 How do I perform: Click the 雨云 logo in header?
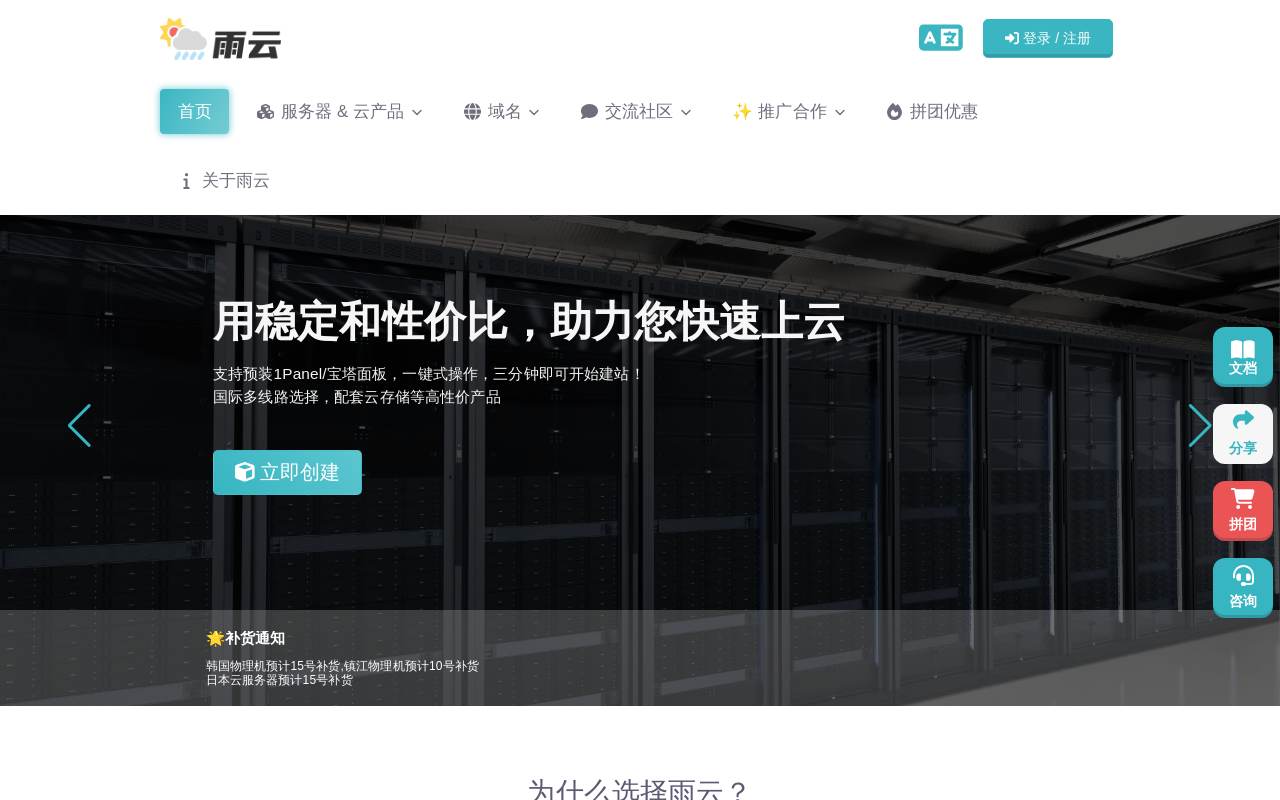pos(220,39)
